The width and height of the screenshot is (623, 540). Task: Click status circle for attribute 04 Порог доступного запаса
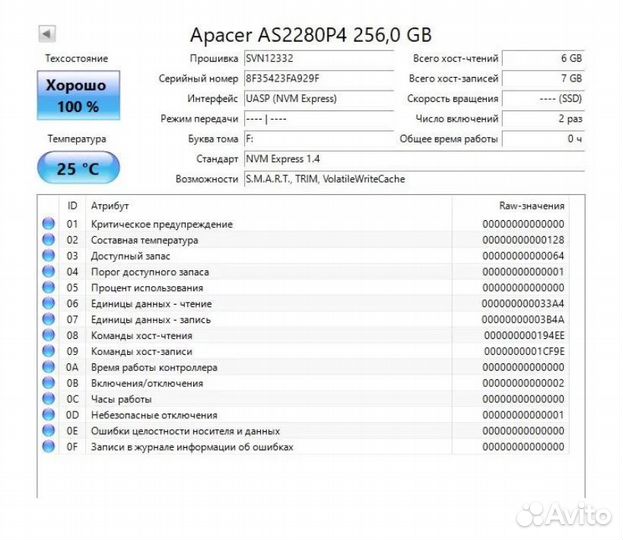click(48, 271)
